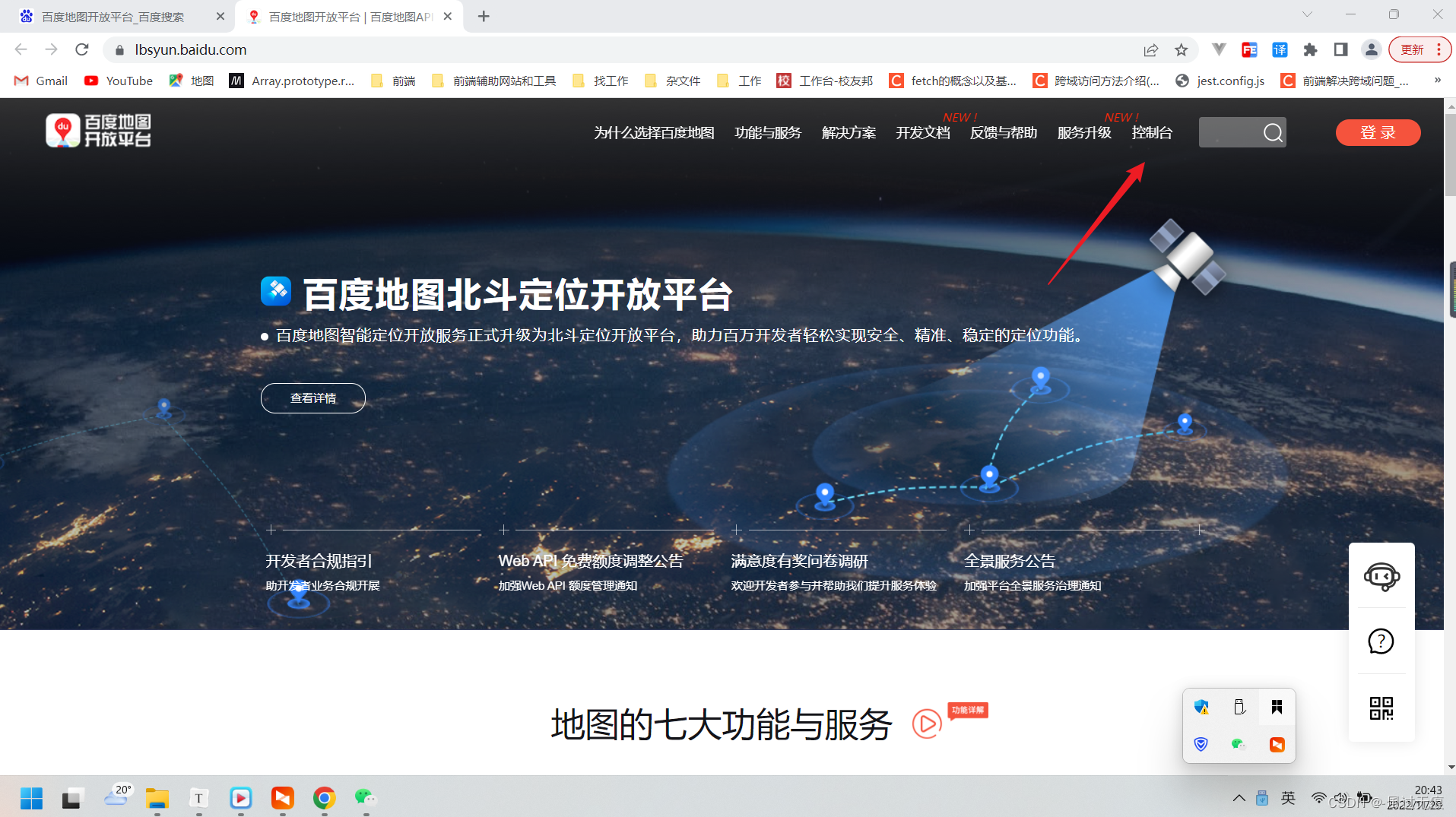Open the YouTube bookmark
The image size is (1456, 817).
tap(119, 81)
